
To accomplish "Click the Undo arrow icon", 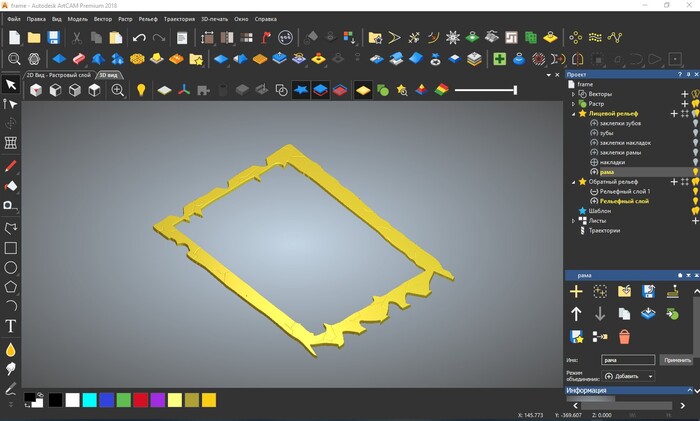I will click(x=138, y=38).
